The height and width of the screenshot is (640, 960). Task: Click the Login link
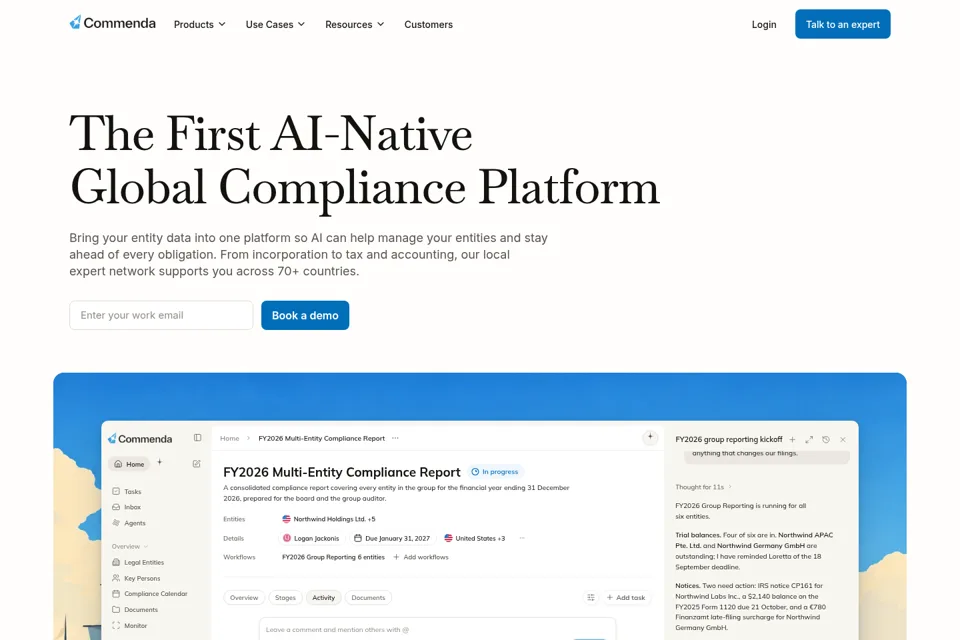(764, 24)
